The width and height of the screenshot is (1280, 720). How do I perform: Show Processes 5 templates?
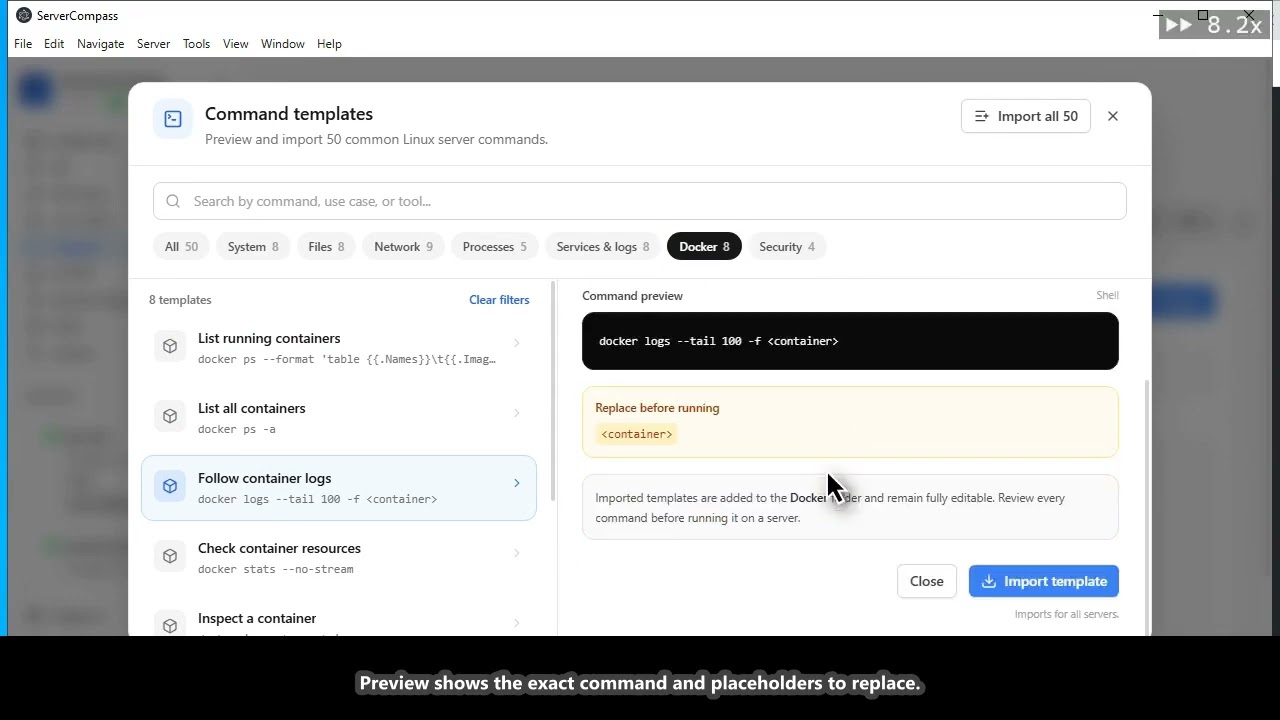pyautogui.click(x=494, y=247)
